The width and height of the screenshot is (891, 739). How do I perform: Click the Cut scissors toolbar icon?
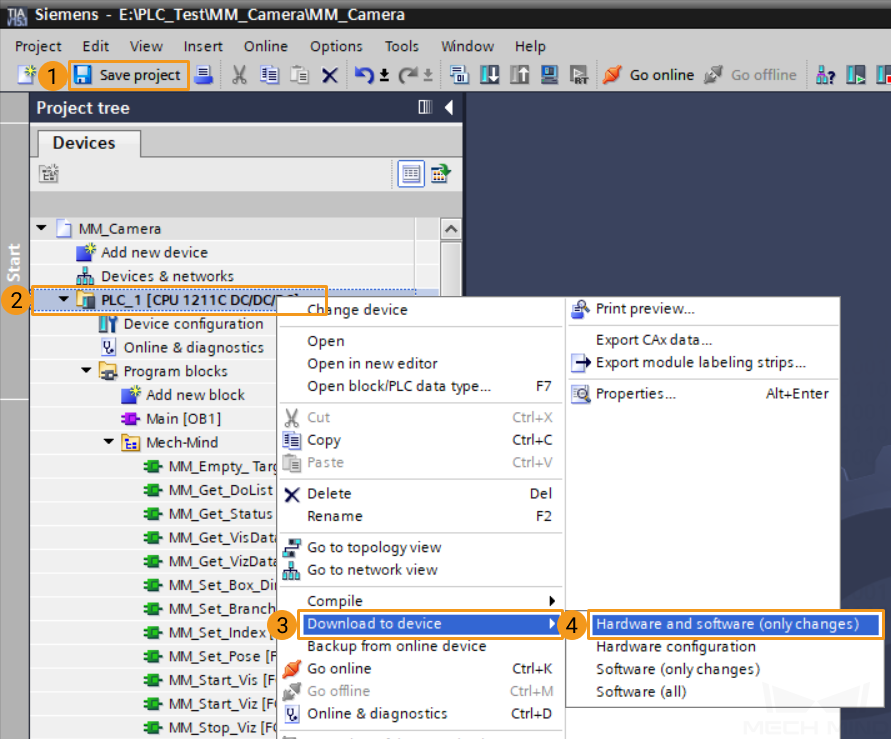coord(239,75)
